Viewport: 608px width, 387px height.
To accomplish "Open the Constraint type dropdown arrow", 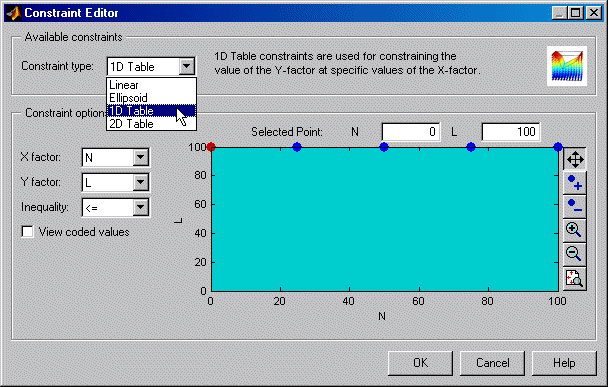I will click(187, 66).
